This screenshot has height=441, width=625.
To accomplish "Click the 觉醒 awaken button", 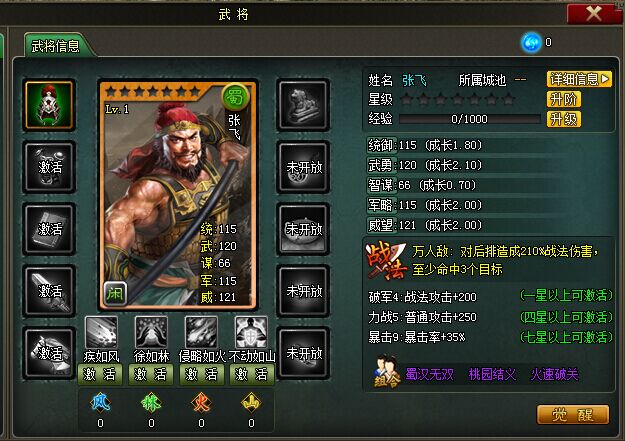I will tap(573, 415).
